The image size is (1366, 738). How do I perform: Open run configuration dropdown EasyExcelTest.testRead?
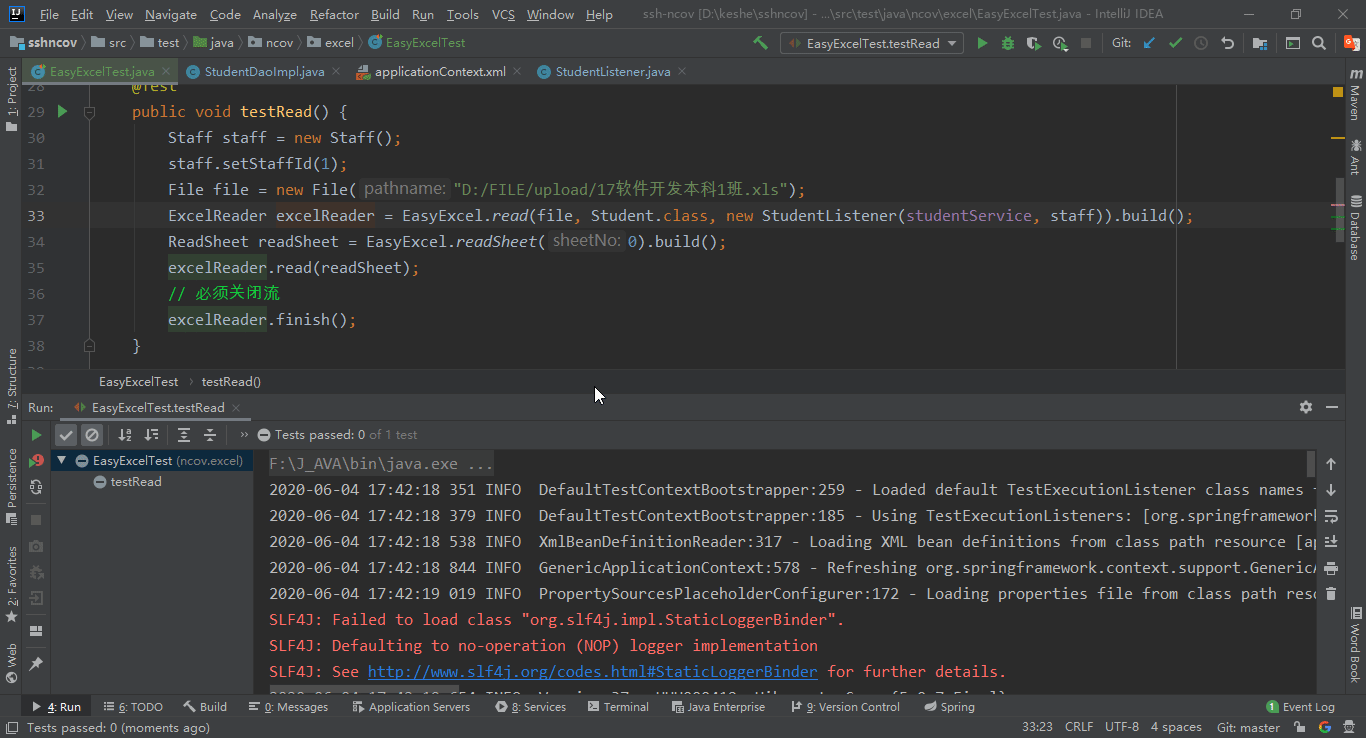pos(873,43)
